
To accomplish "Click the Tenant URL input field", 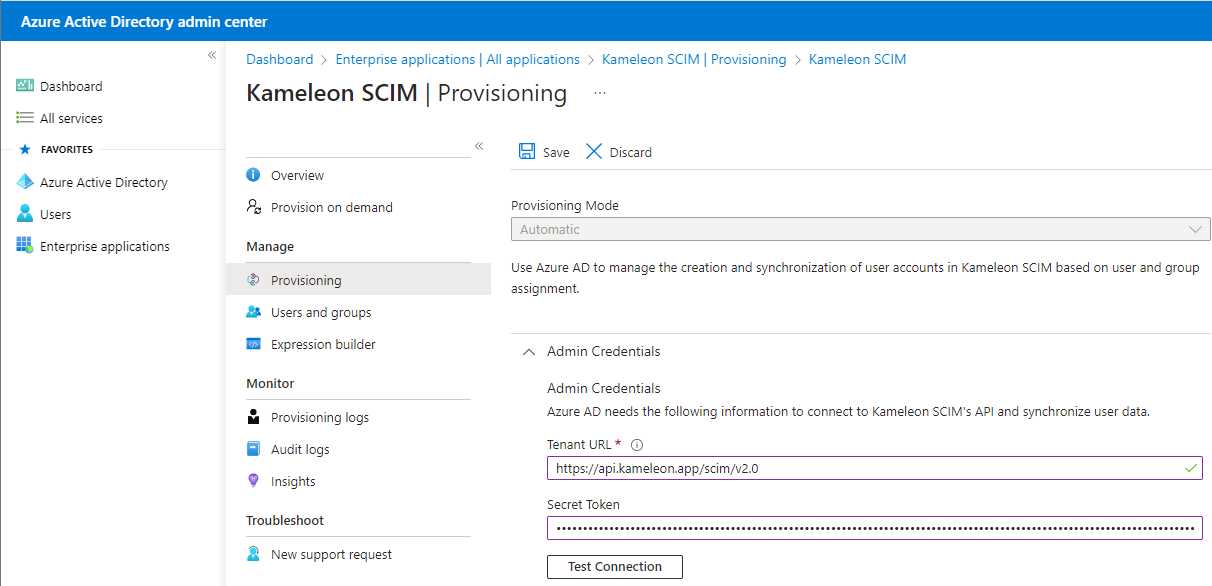I will [x=860, y=468].
